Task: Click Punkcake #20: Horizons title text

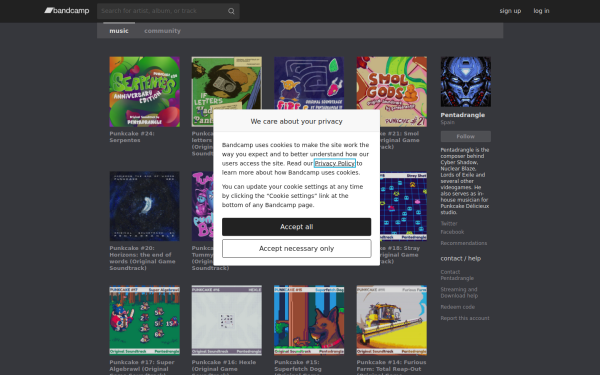Action: 142,258
